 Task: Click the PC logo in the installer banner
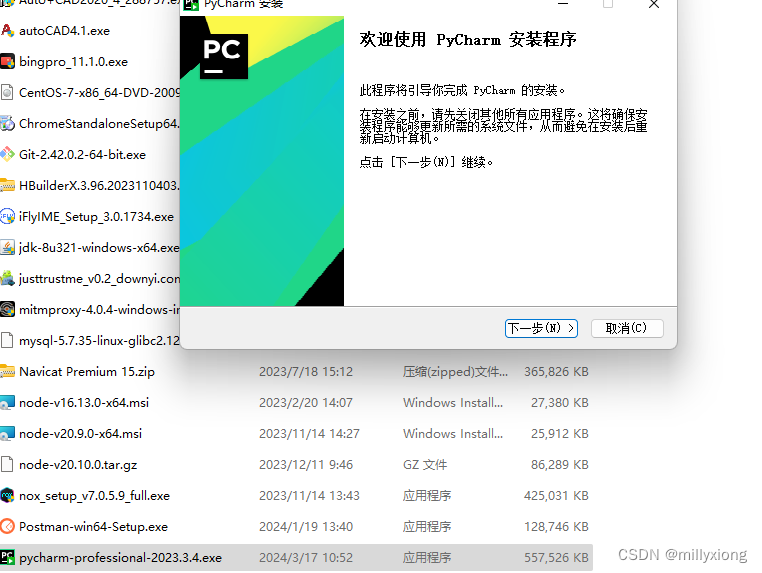click(224, 56)
